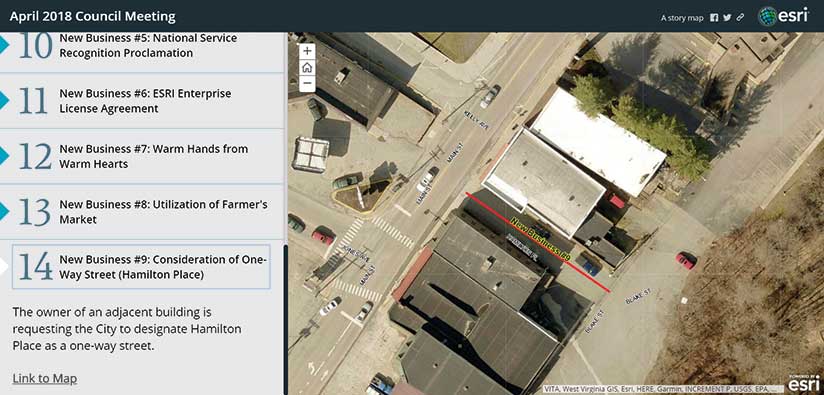The height and width of the screenshot is (395, 824).
Task: Zoom out on the map
Action: tap(307, 84)
